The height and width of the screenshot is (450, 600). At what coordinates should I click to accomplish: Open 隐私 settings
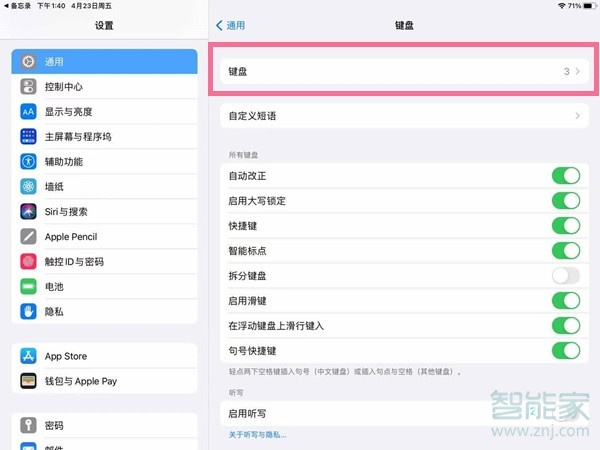click(104, 311)
